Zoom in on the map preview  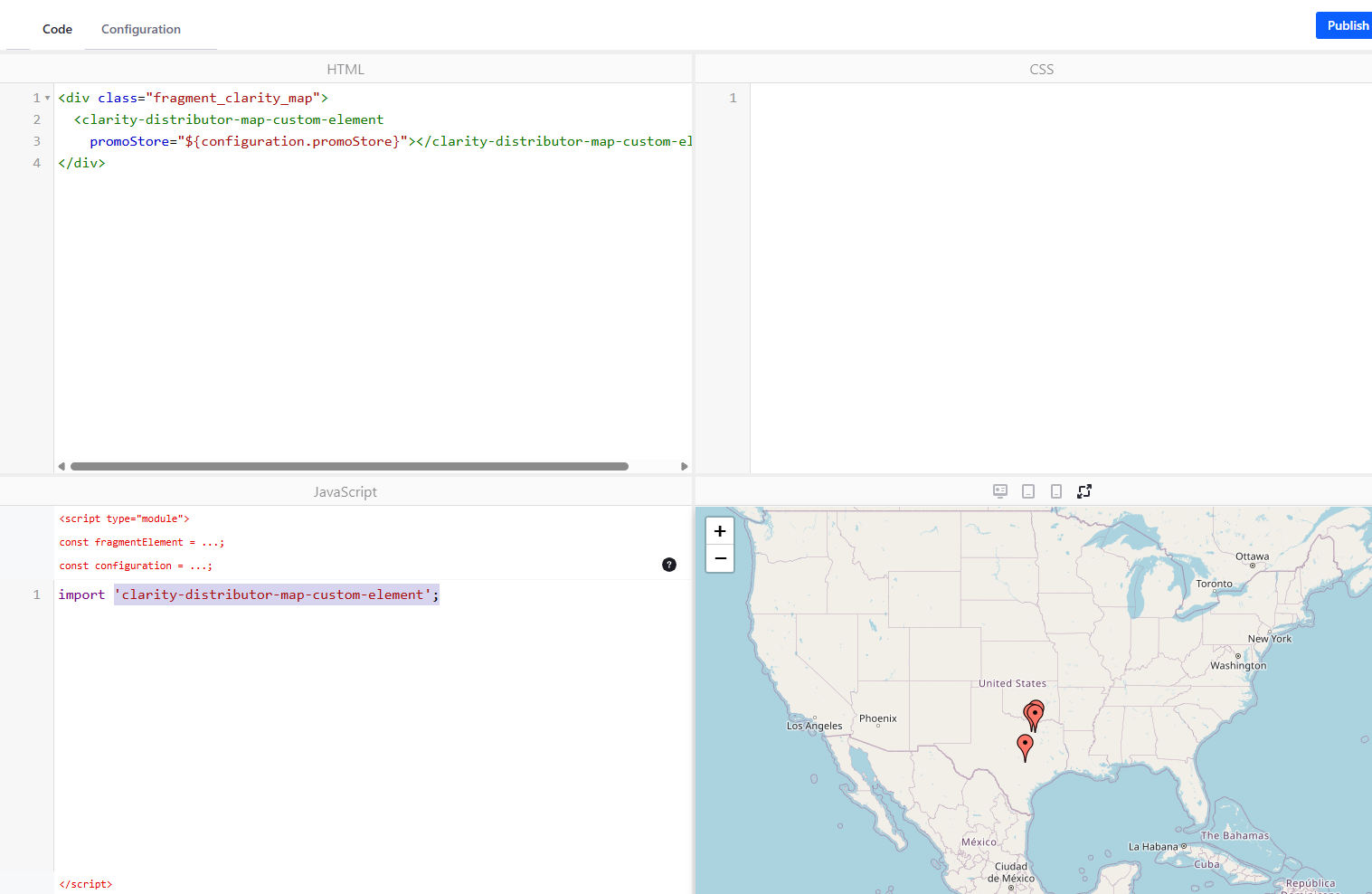point(720,531)
